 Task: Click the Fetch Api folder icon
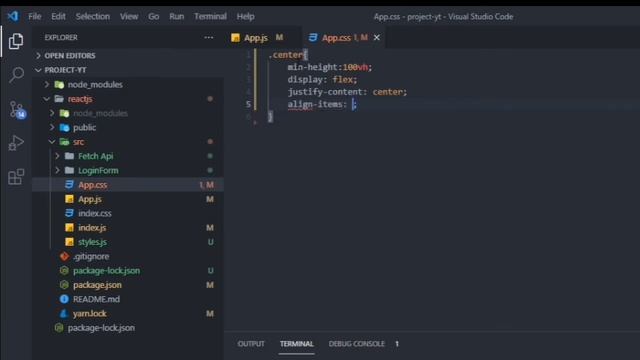point(69,156)
